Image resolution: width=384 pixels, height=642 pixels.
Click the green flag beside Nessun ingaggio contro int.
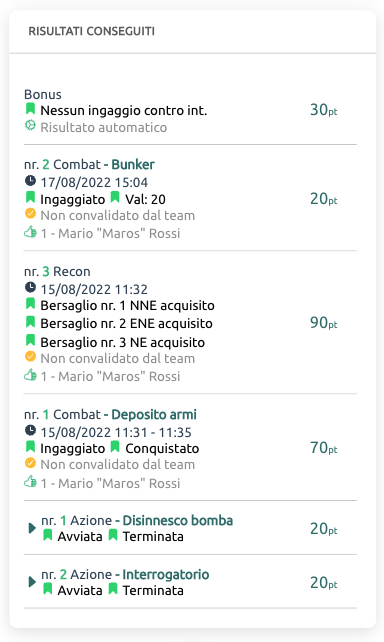tap(30, 109)
